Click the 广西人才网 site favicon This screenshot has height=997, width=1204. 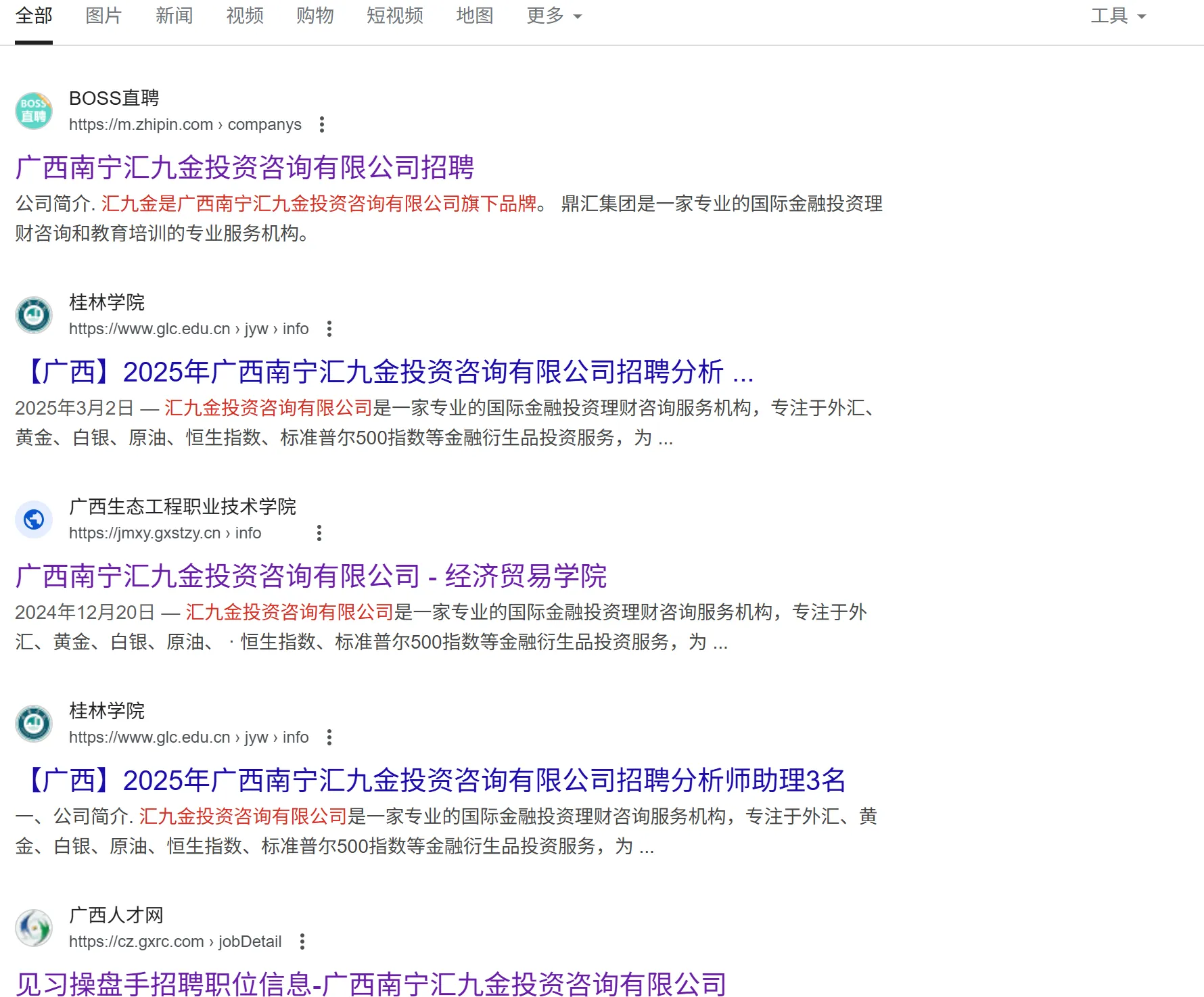34,928
